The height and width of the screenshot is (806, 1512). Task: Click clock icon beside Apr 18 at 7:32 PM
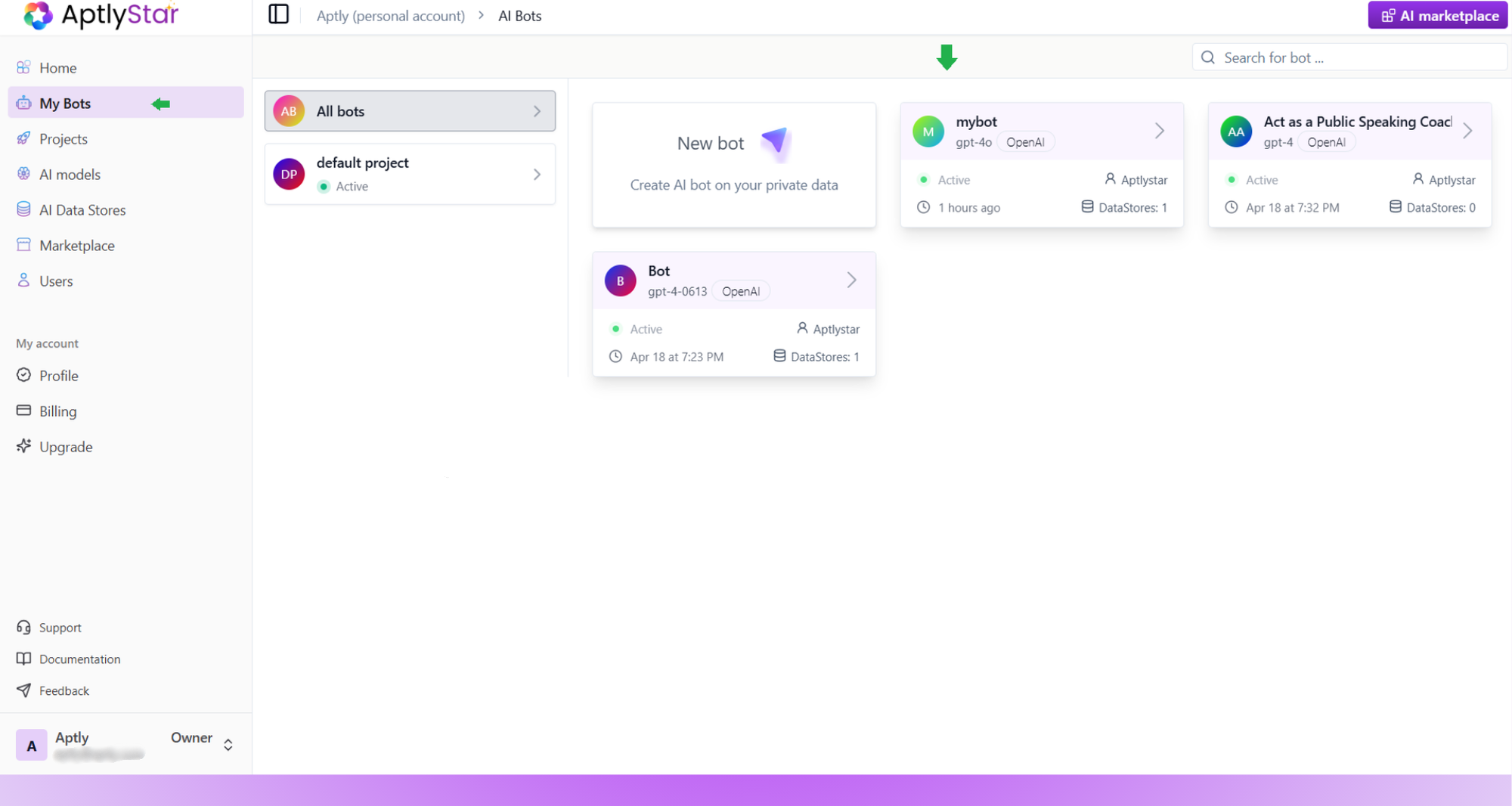click(1231, 207)
